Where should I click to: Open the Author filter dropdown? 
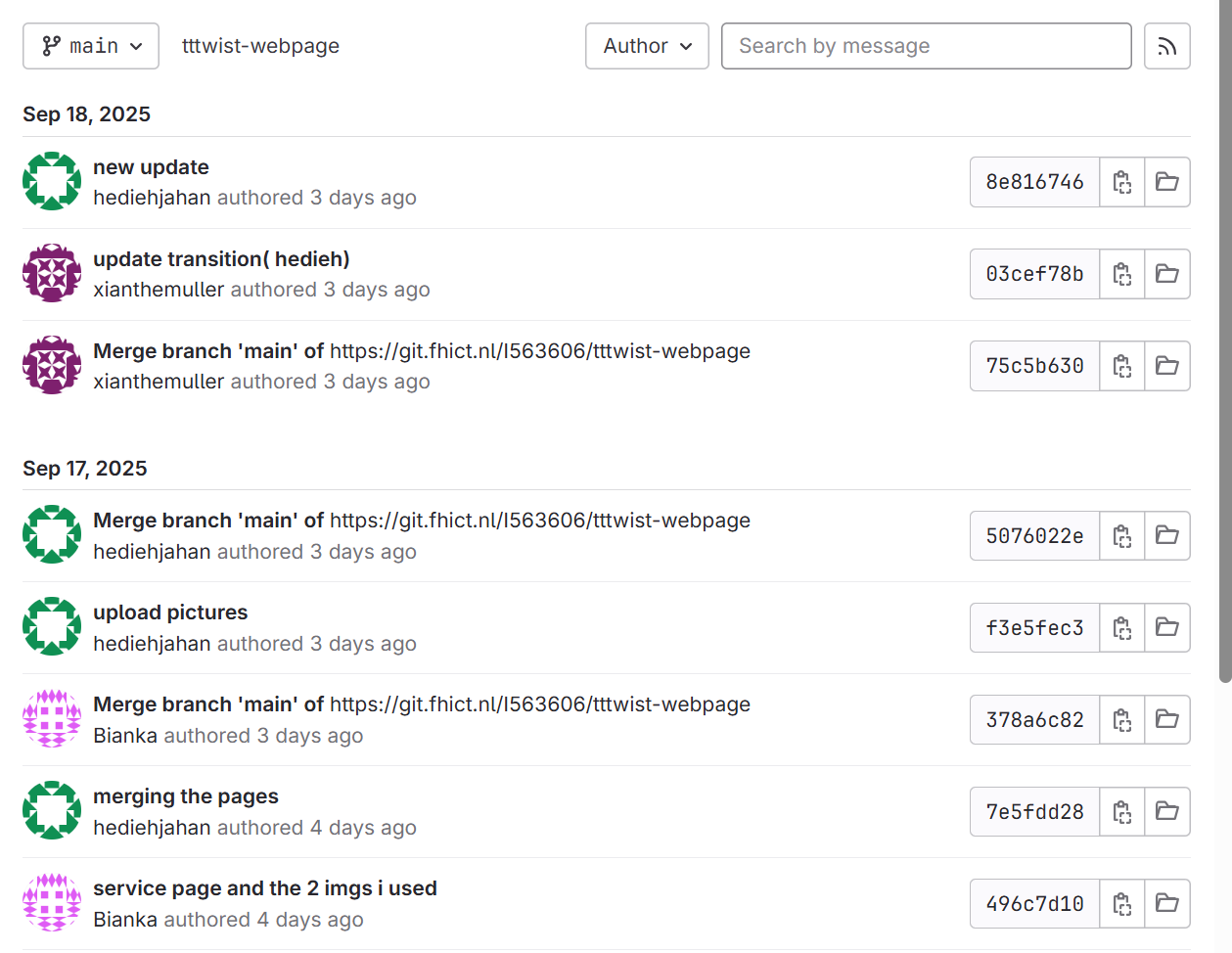click(646, 45)
